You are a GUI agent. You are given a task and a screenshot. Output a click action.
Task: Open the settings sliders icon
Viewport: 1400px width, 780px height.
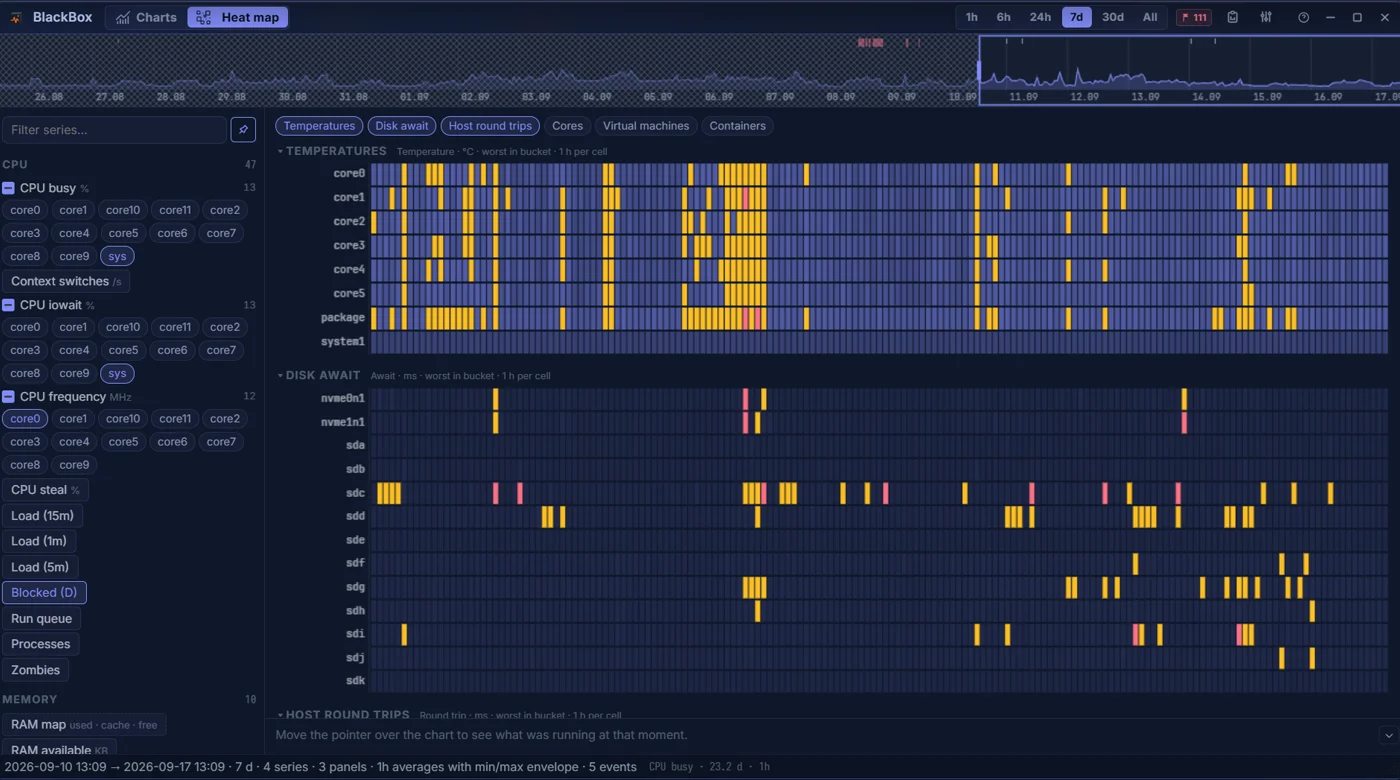[1266, 17]
